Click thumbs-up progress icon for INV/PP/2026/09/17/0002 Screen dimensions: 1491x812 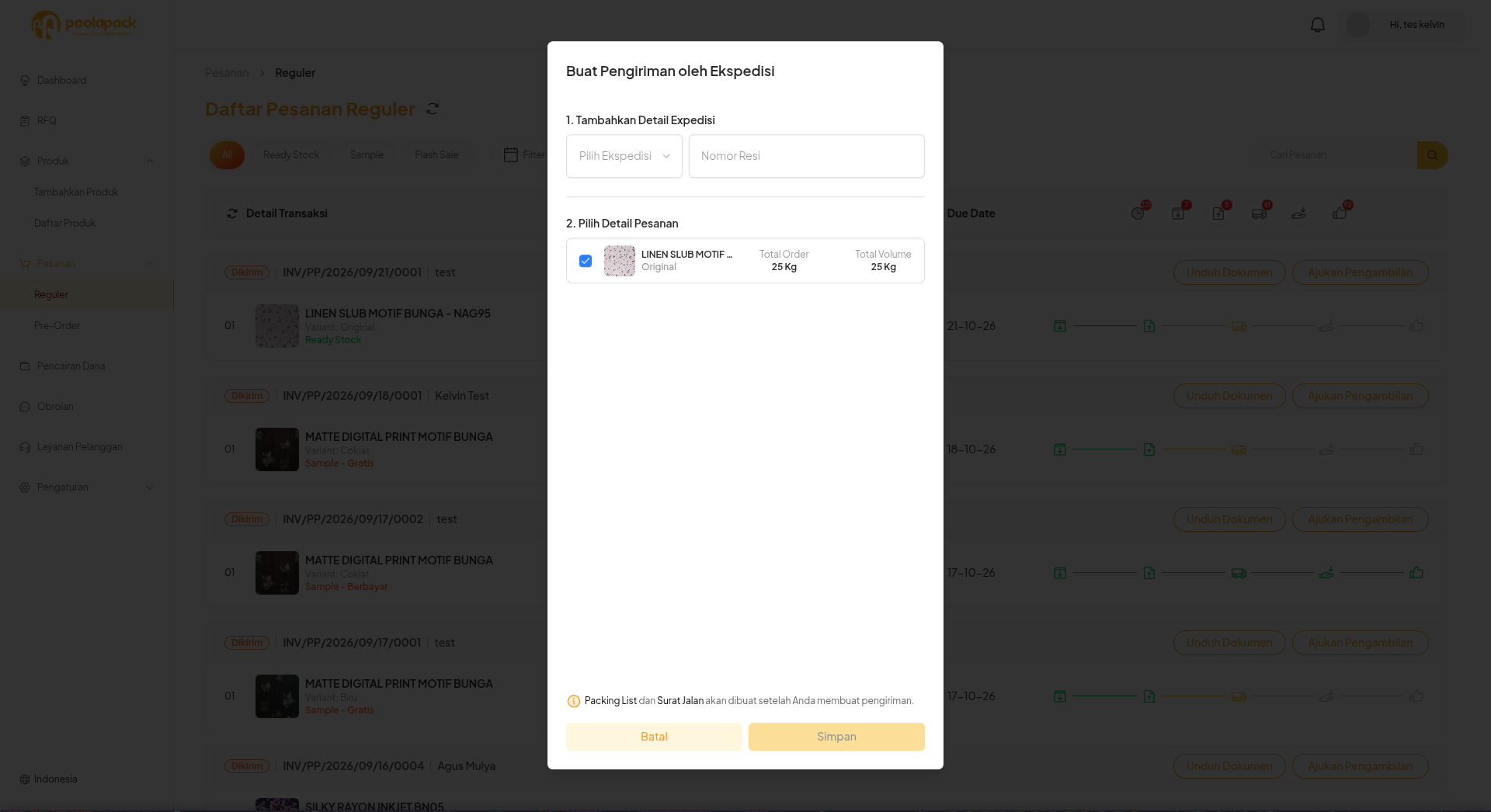point(1416,573)
